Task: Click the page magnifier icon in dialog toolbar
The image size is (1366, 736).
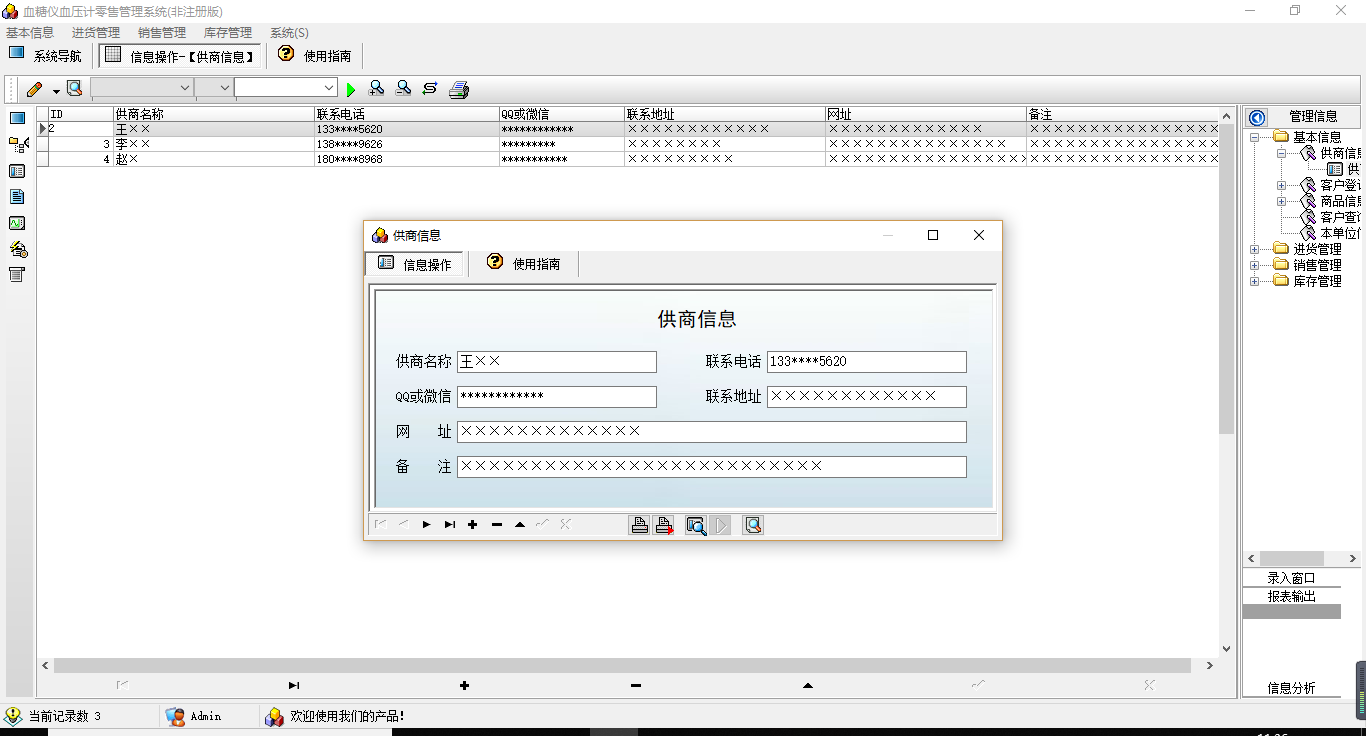Action: [x=754, y=525]
